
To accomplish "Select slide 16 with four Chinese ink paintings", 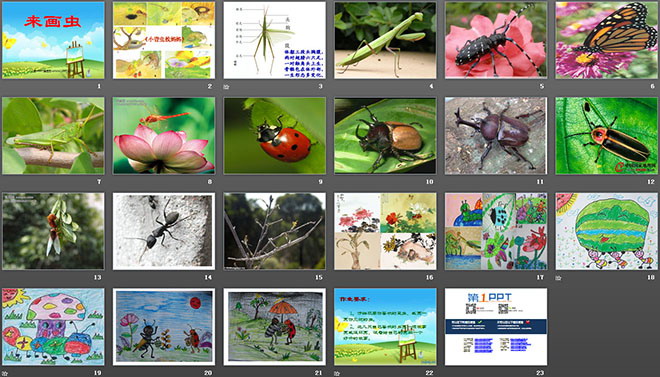I will [x=385, y=231].
